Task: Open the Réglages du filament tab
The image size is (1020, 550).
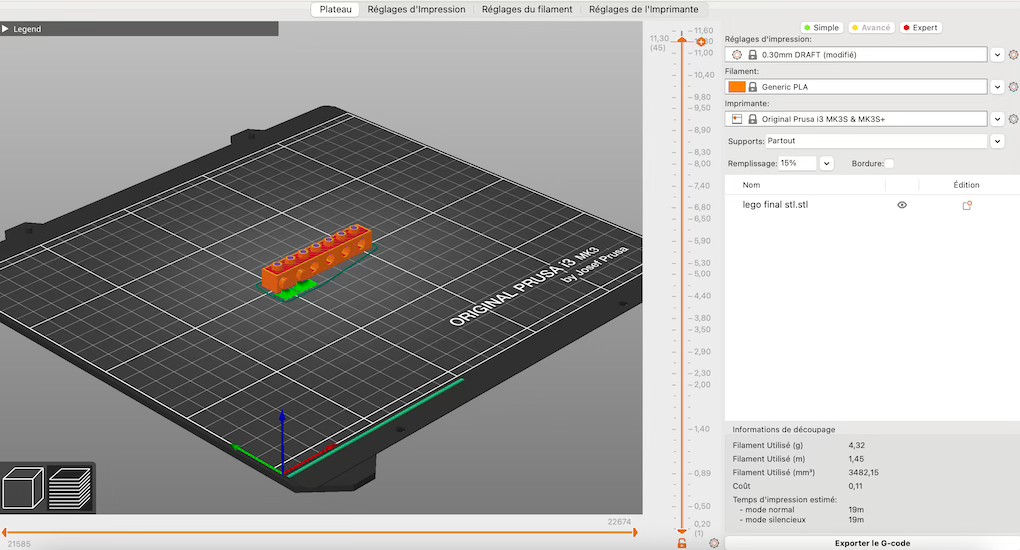Action: [527, 9]
